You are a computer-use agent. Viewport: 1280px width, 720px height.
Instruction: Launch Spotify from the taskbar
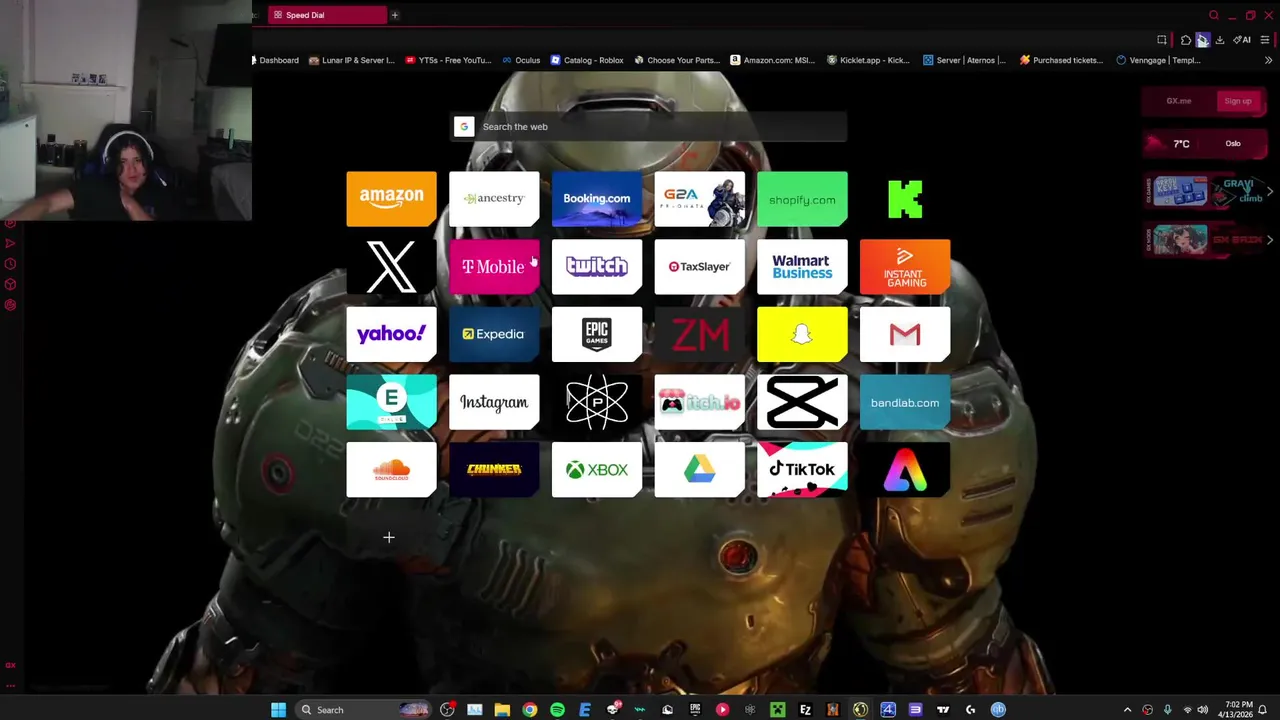coord(557,710)
